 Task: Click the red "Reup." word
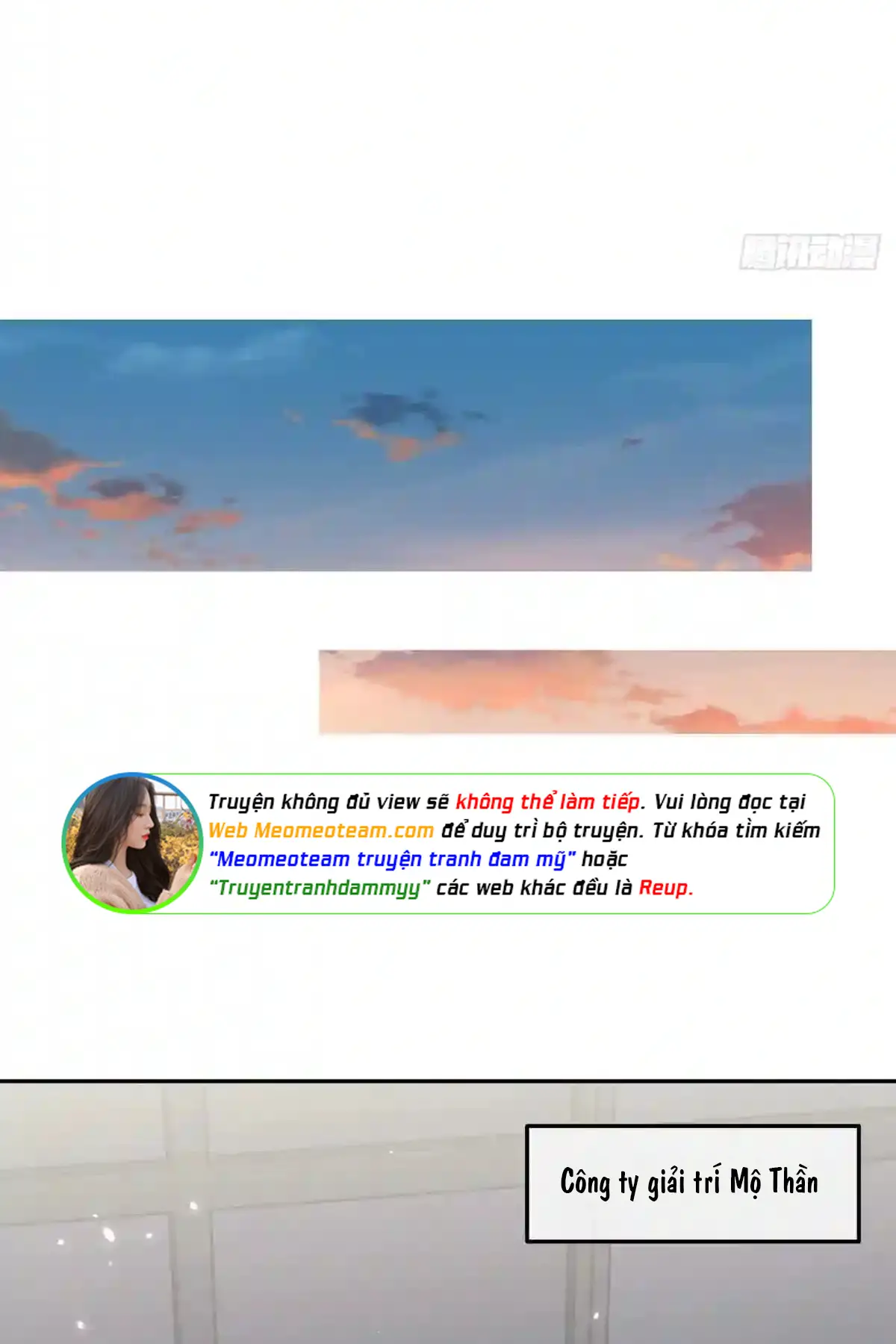[665, 888]
